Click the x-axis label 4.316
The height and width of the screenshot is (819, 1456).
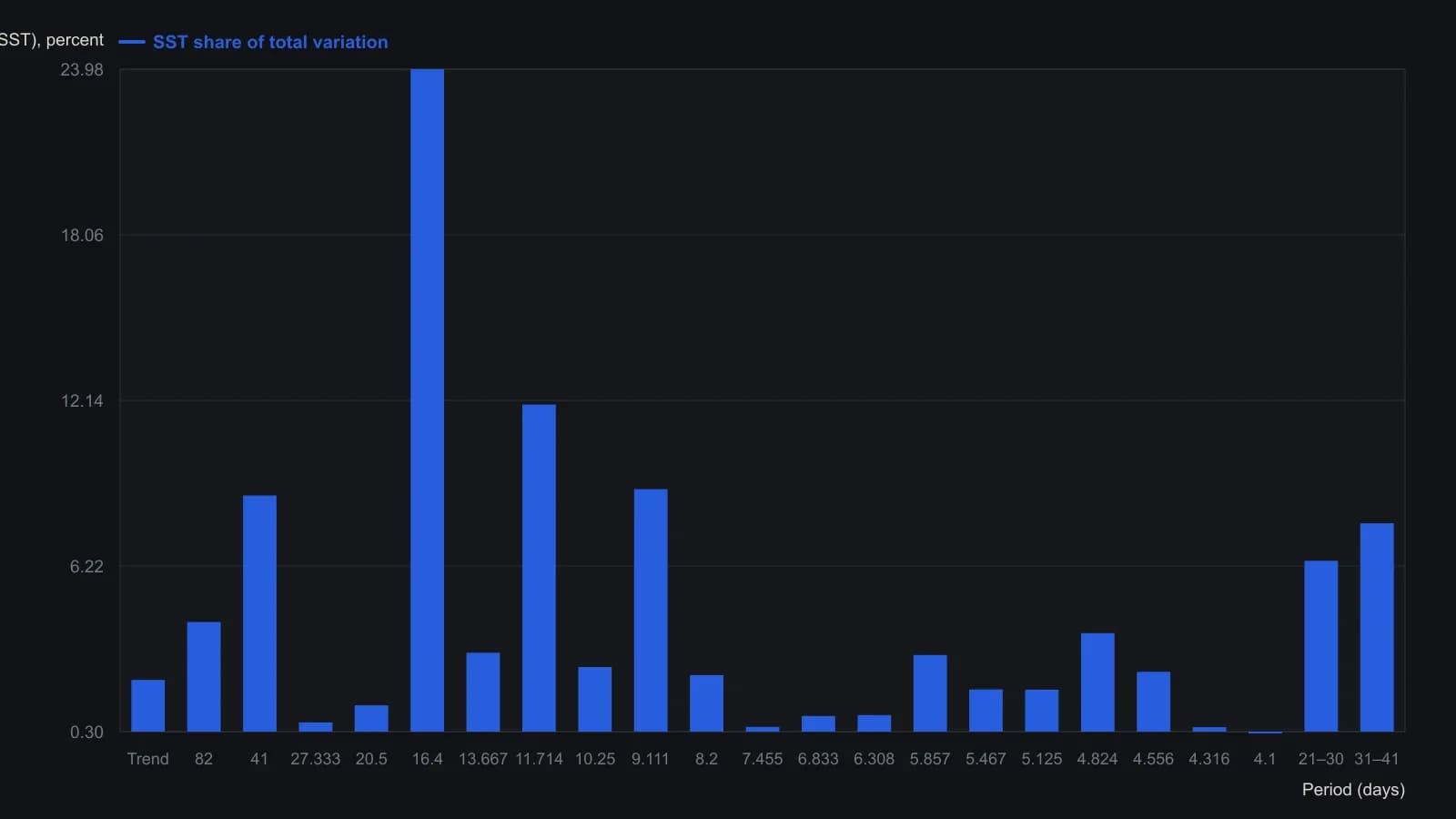[1208, 759]
